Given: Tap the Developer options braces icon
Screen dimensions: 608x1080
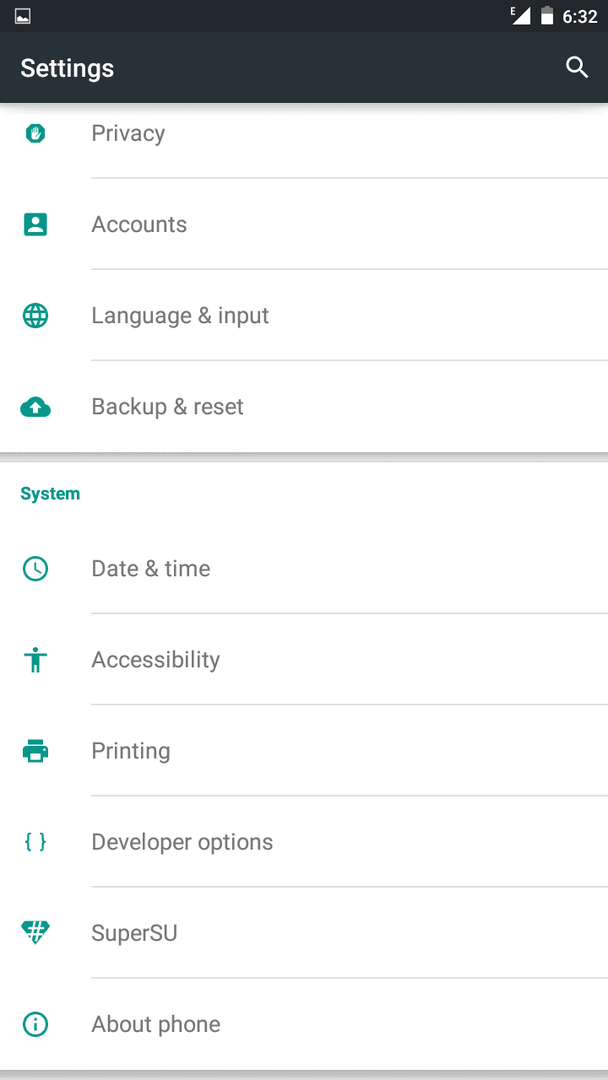Looking at the screenshot, I should point(35,842).
